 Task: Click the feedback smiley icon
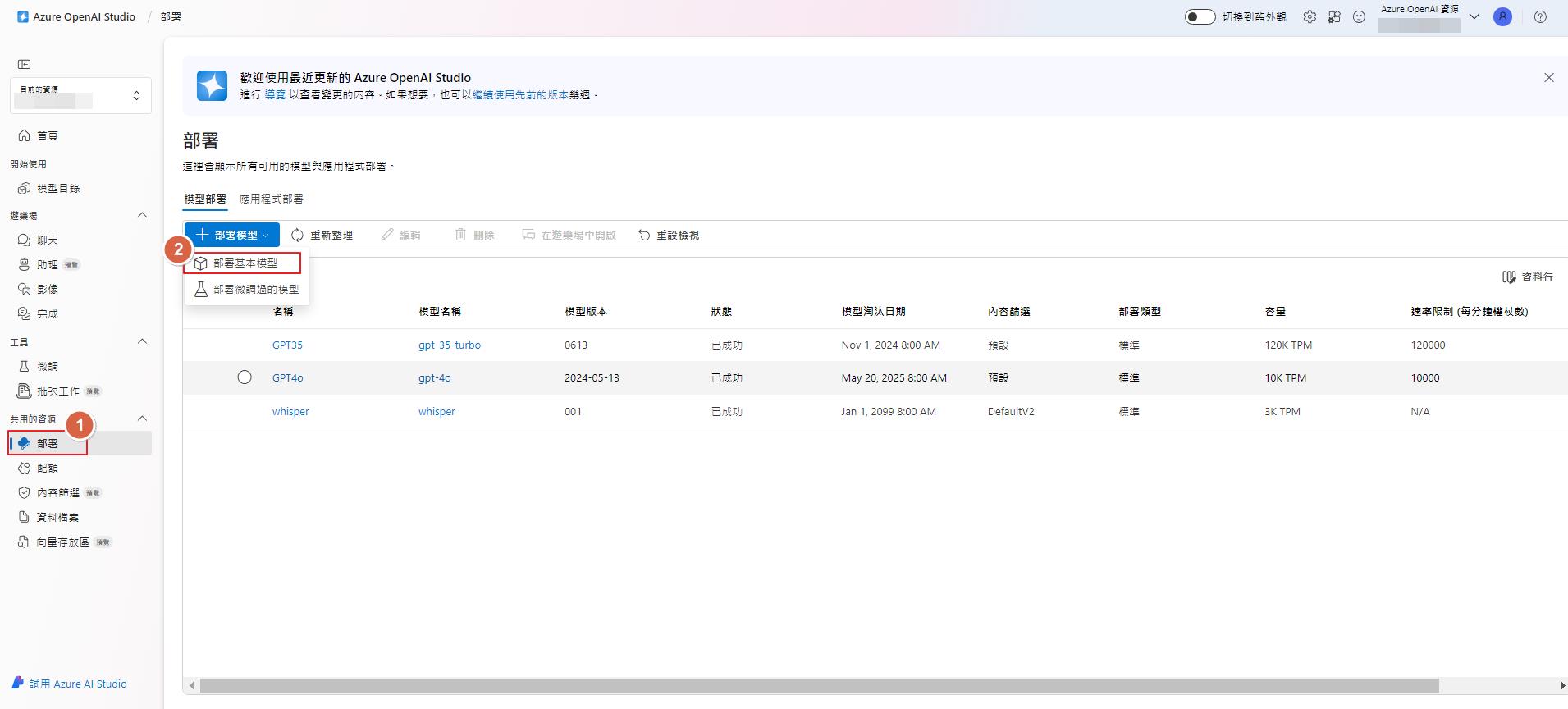(x=1359, y=16)
